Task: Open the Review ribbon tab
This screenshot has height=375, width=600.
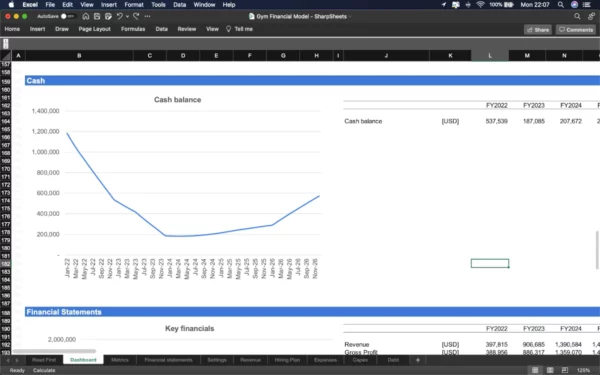Action: pyautogui.click(x=187, y=29)
